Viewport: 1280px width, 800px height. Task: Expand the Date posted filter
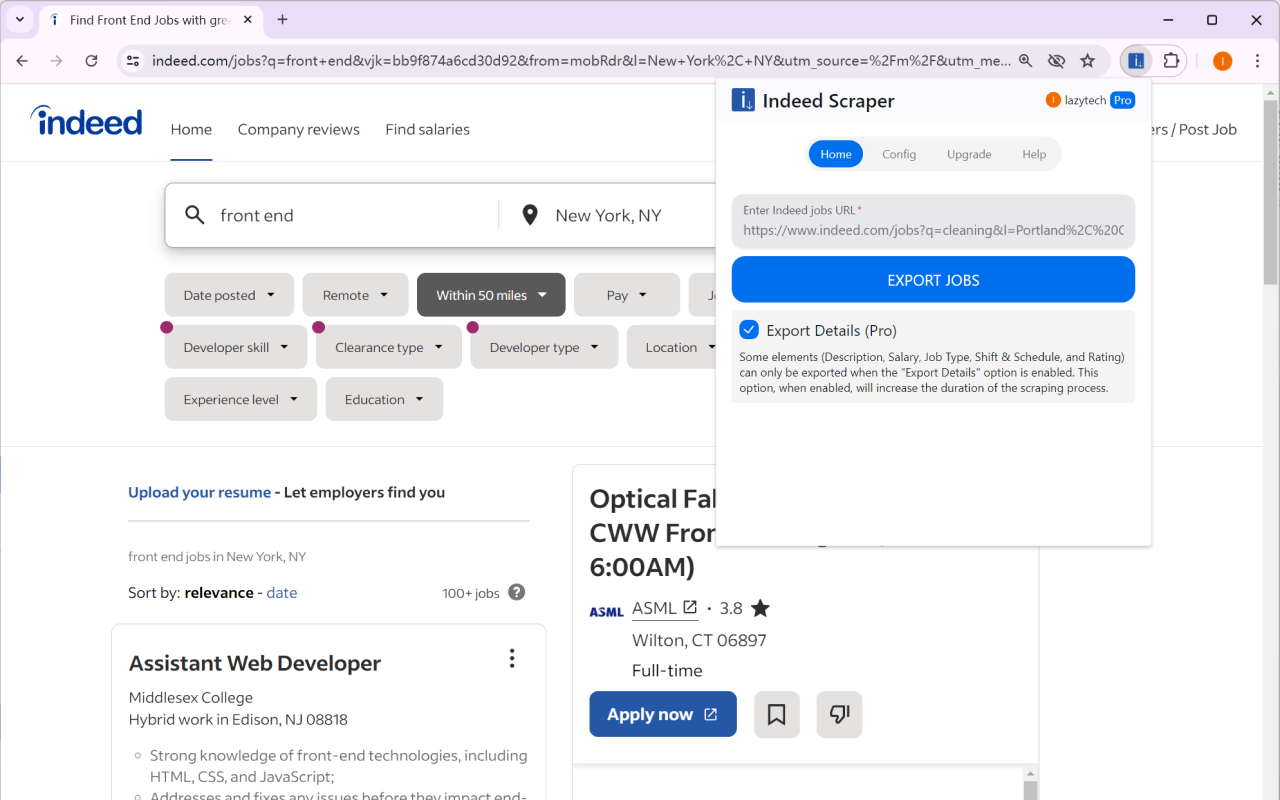pos(229,295)
